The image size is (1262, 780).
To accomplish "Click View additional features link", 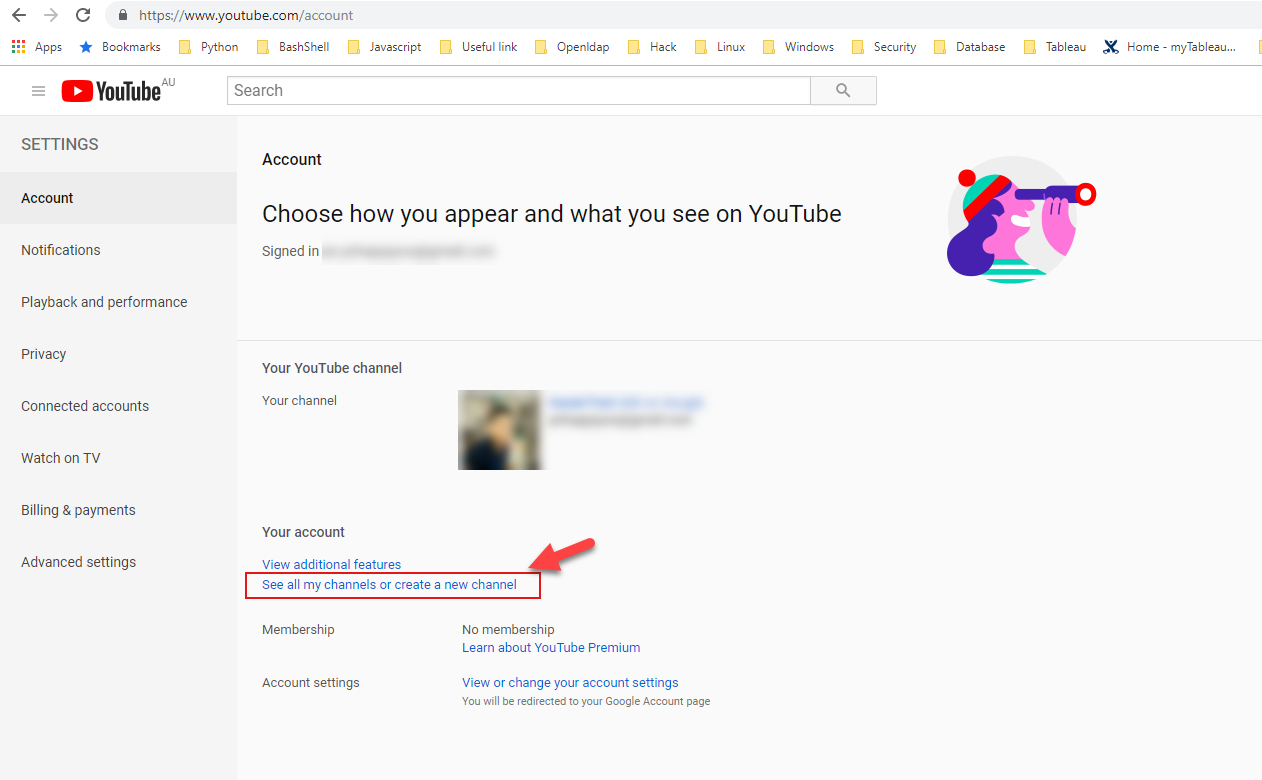I will [x=331, y=565].
